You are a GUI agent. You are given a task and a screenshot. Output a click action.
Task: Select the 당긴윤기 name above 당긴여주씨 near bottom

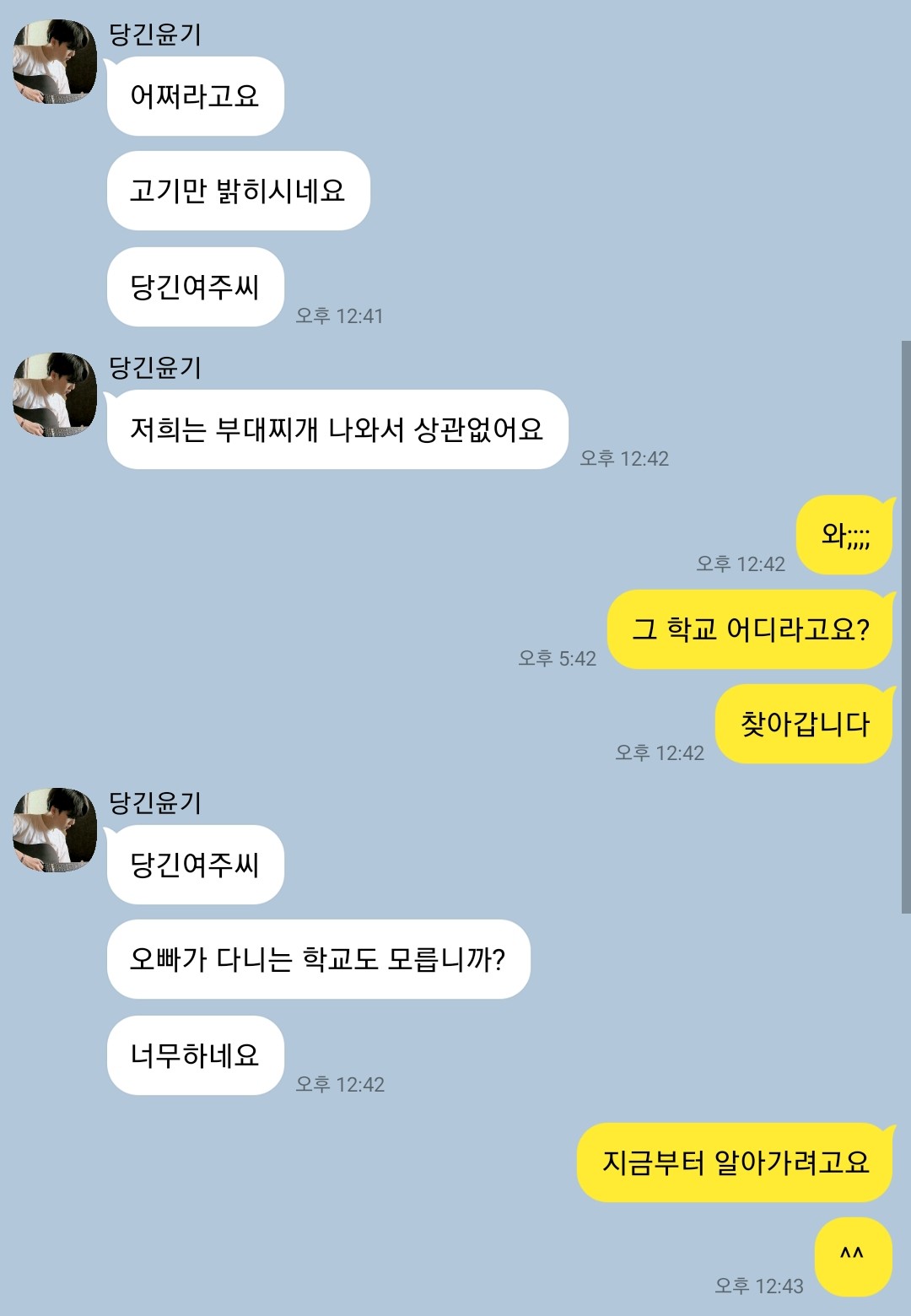155,803
